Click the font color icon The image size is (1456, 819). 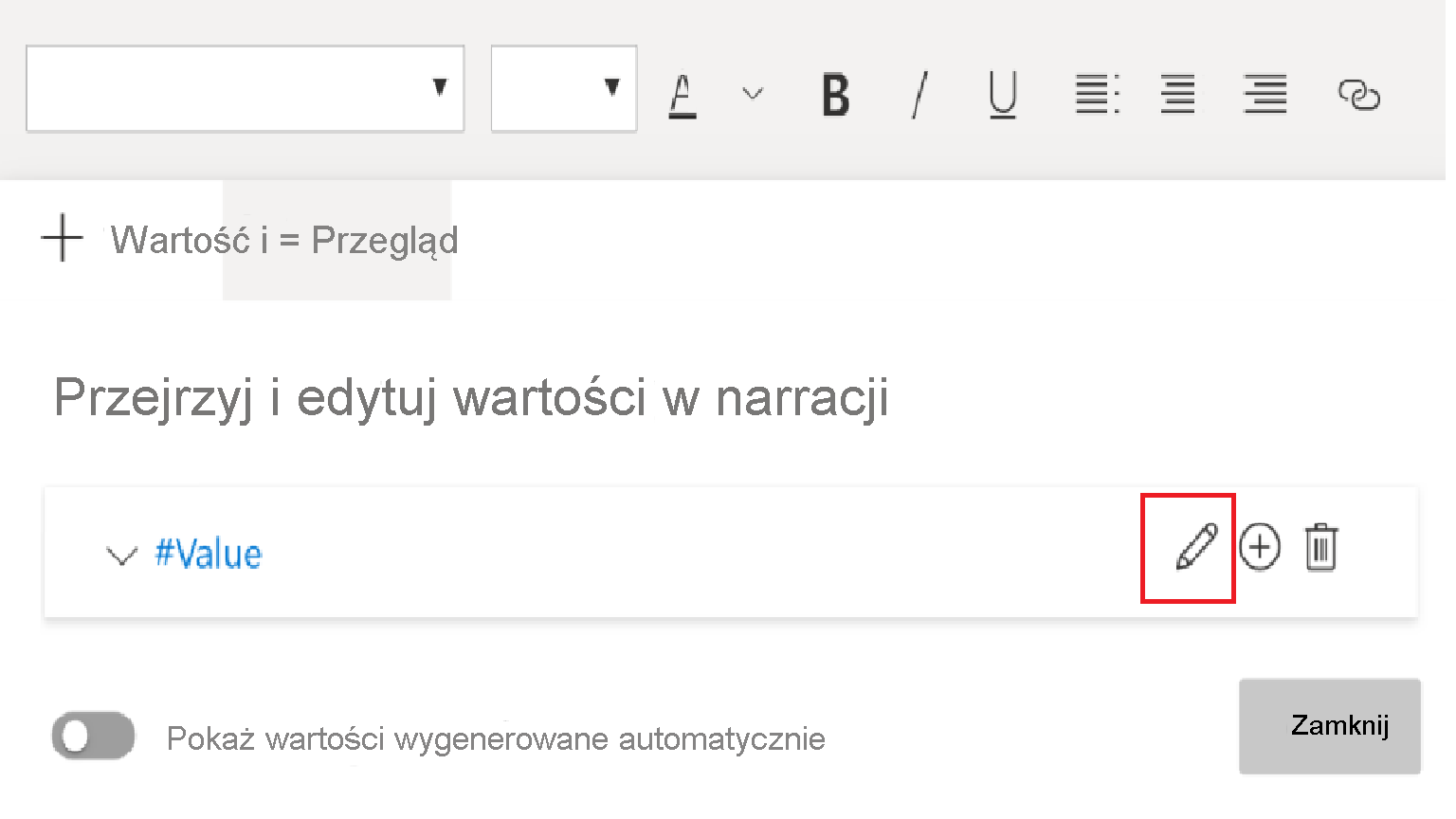[x=682, y=96]
